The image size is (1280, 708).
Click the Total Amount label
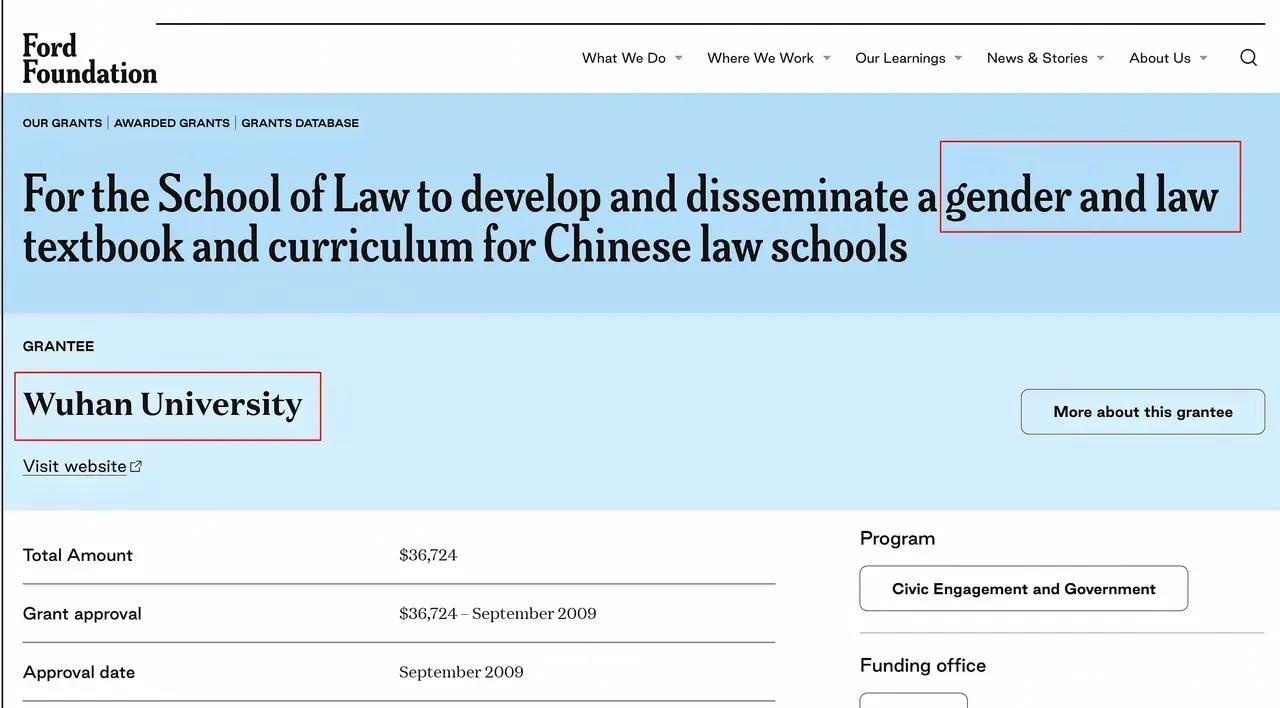(x=78, y=555)
